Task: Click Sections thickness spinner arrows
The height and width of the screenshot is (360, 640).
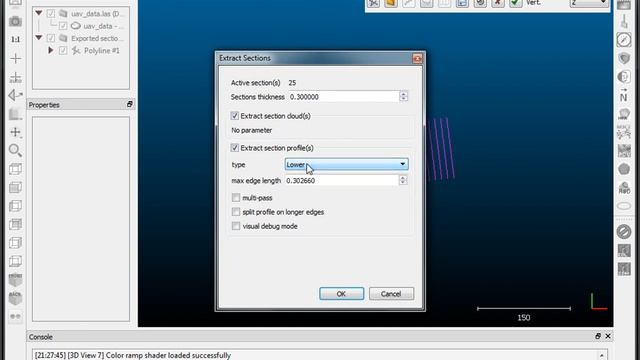Action: [x=403, y=96]
